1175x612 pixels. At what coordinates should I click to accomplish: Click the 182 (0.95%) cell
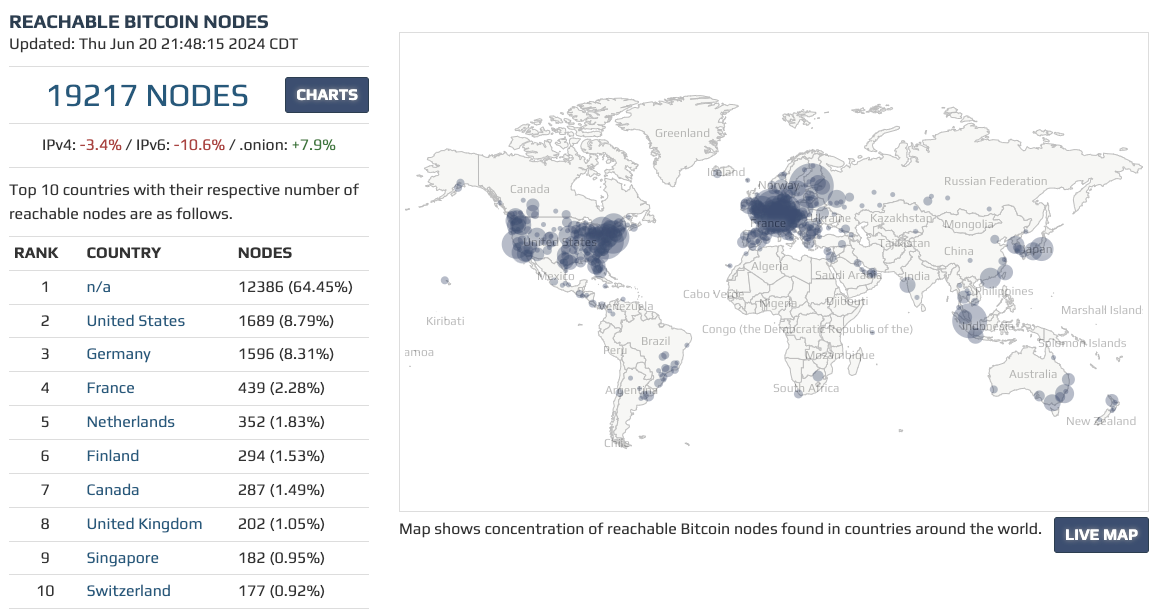[x=281, y=558]
